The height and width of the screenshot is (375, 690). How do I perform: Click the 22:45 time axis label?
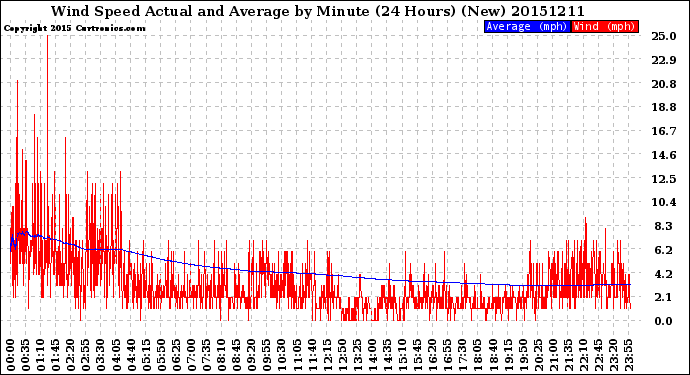click(598, 355)
